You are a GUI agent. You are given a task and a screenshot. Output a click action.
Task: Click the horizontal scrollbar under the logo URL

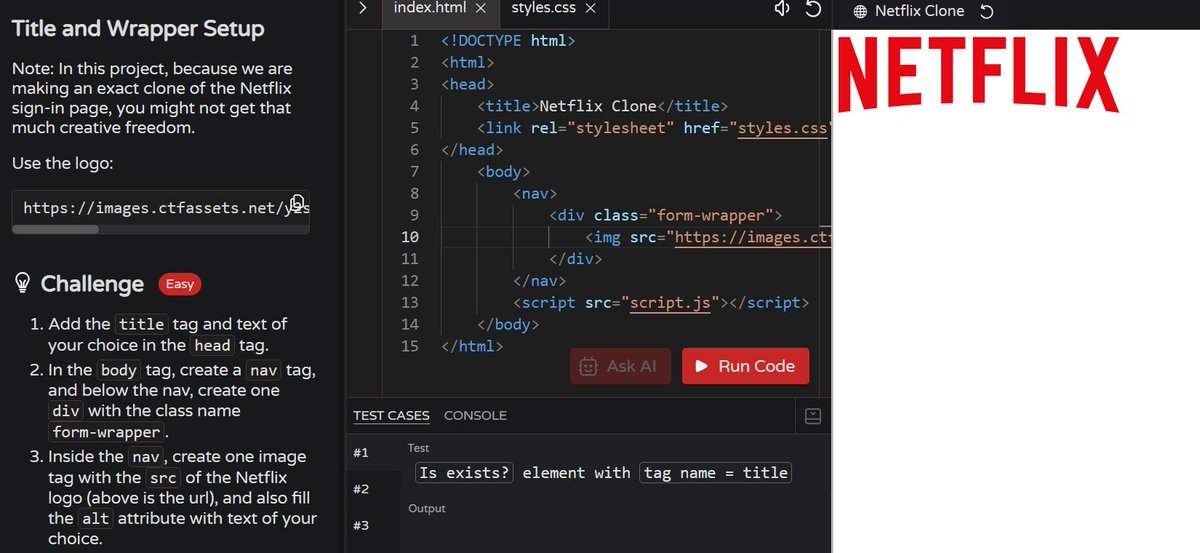coord(55,229)
